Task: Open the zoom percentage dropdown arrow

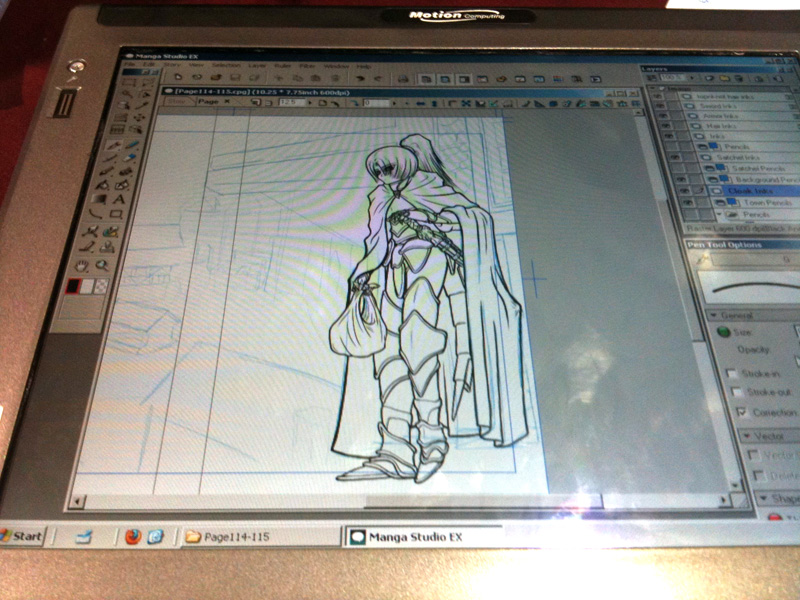Action: 310,103
